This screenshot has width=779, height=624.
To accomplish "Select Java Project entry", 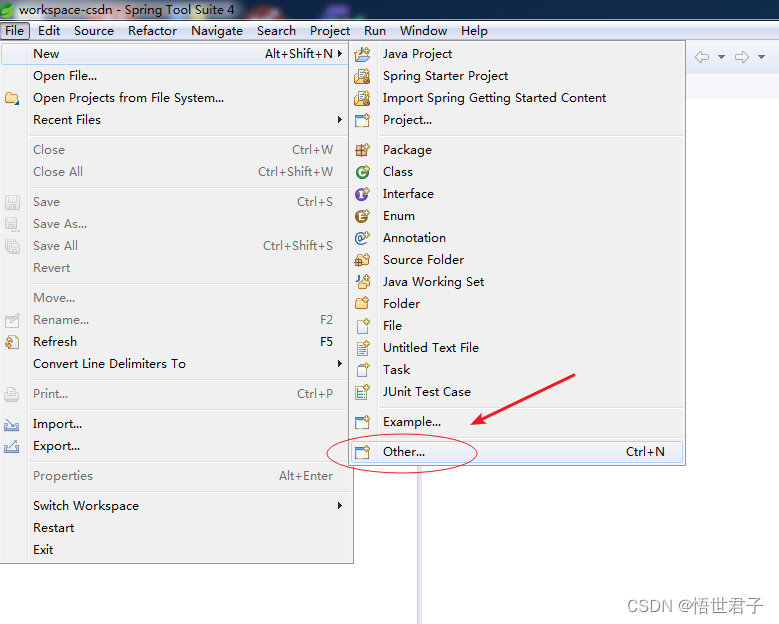I will [x=517, y=54].
